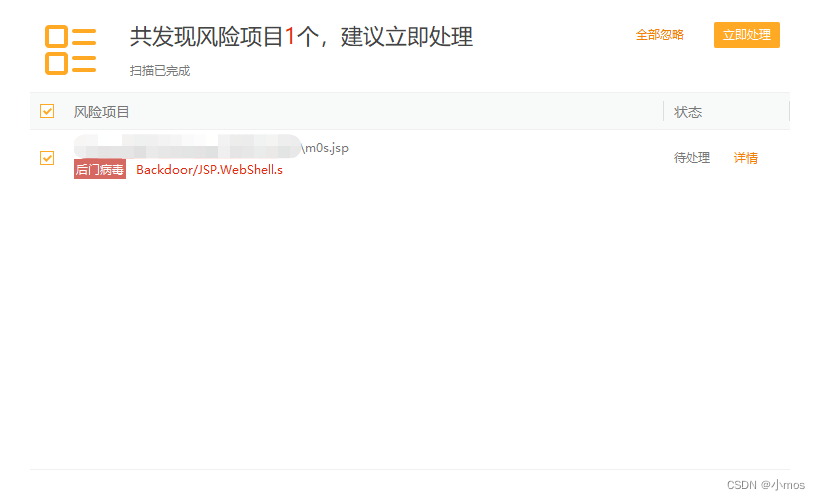Click the divider between 风险项目 and 状态
This screenshot has height=500, width=820.
[x=664, y=111]
